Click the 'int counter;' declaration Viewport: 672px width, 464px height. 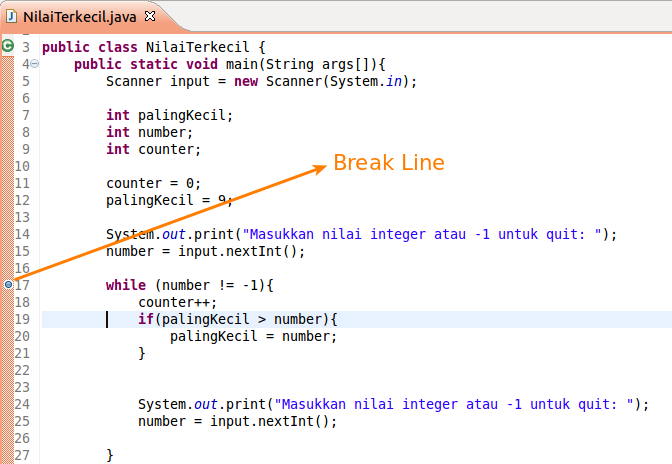[153, 149]
